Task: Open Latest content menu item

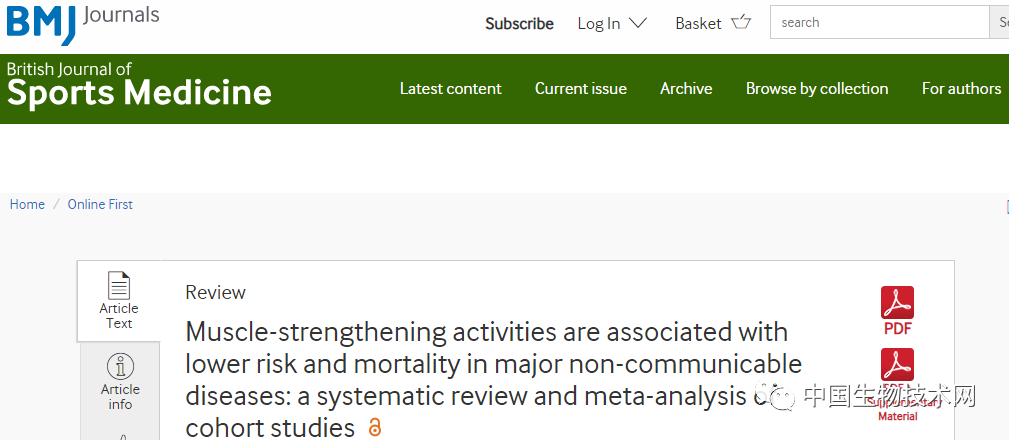Action: (450, 88)
